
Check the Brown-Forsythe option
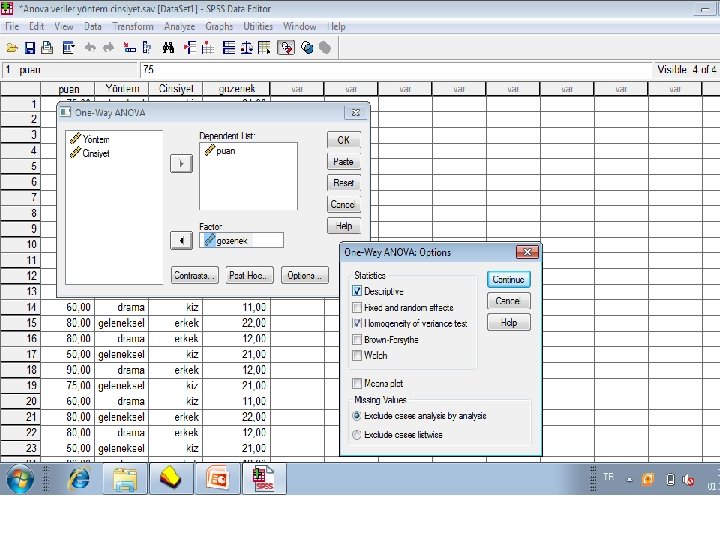pos(357,339)
